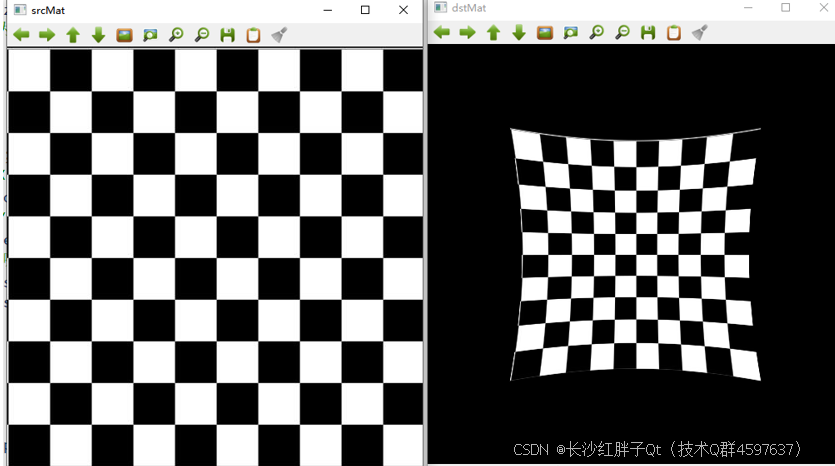Fit srcMat image to window
835x466 pixels.
[150, 35]
